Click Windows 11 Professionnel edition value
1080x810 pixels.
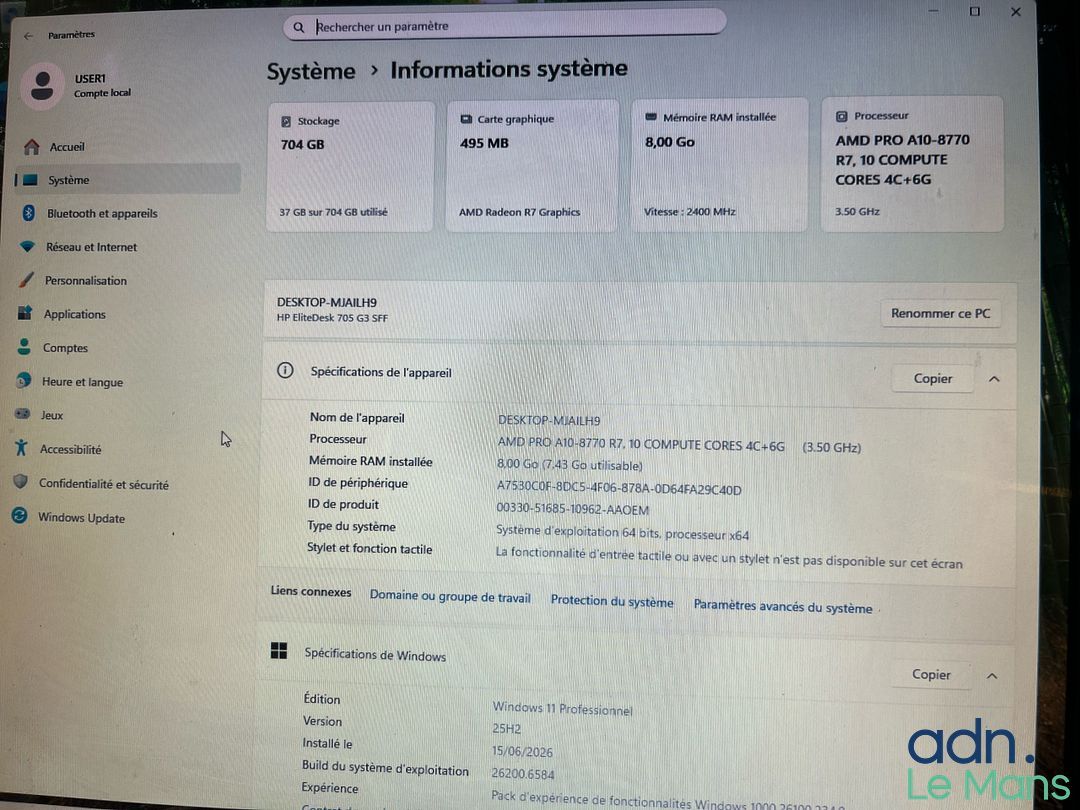[562, 708]
